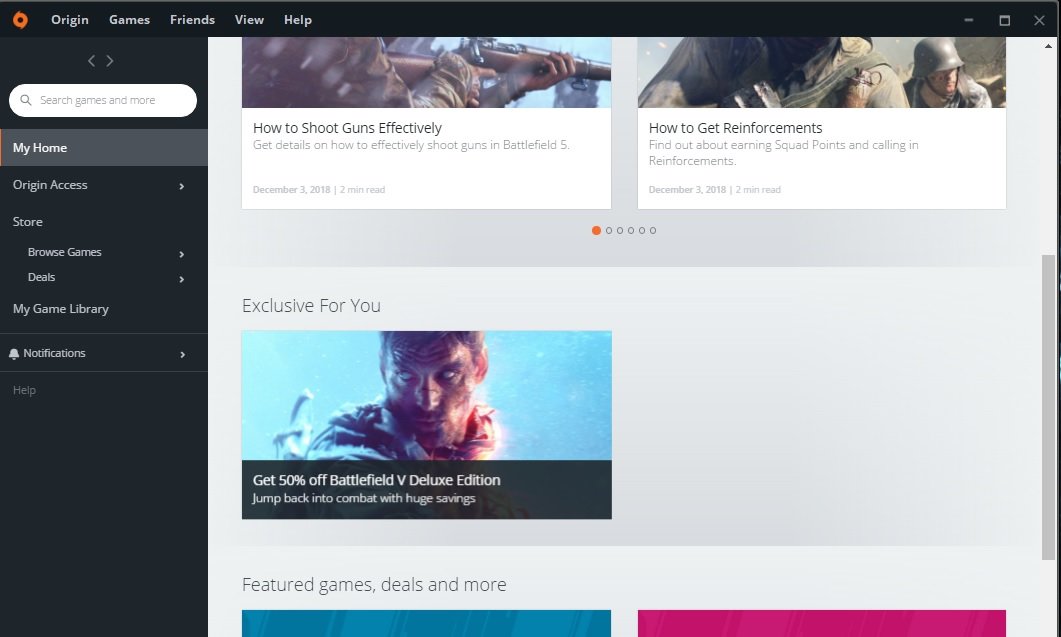This screenshot has width=1061, height=637.
Task: Open Origin Access in sidebar
Action: [x=50, y=185]
